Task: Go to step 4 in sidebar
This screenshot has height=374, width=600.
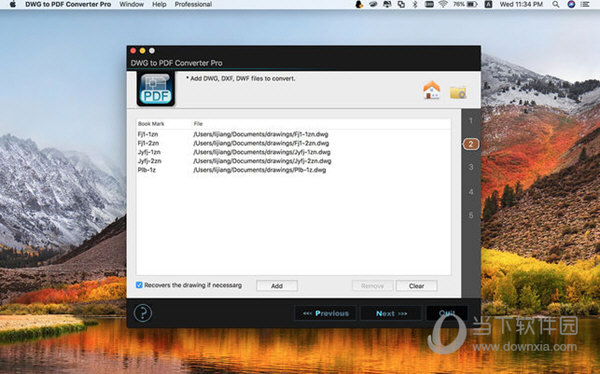Action: [x=471, y=191]
